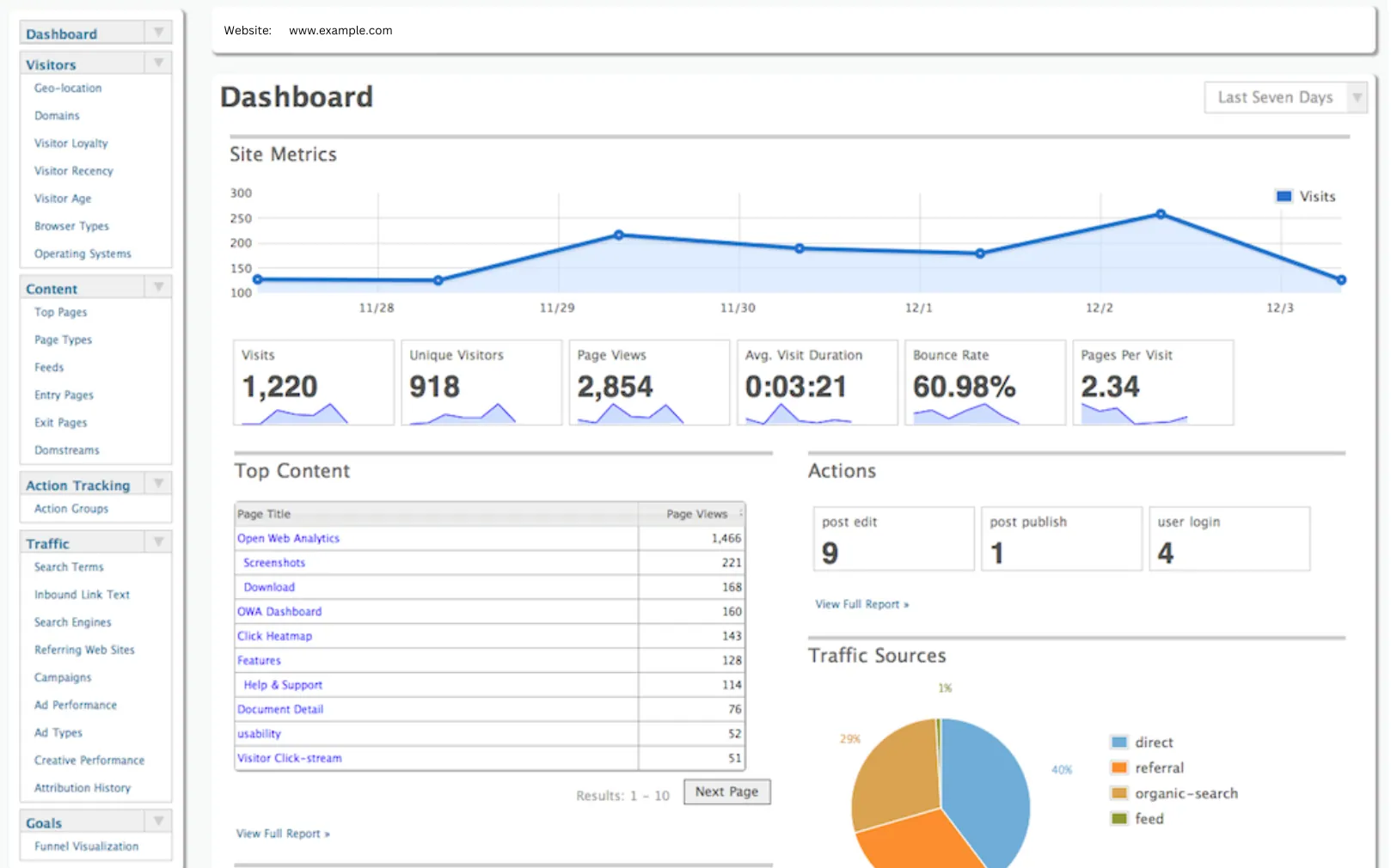Viewport: 1391px width, 868px height.
Task: Open the Traffic section header
Action: (x=47, y=544)
